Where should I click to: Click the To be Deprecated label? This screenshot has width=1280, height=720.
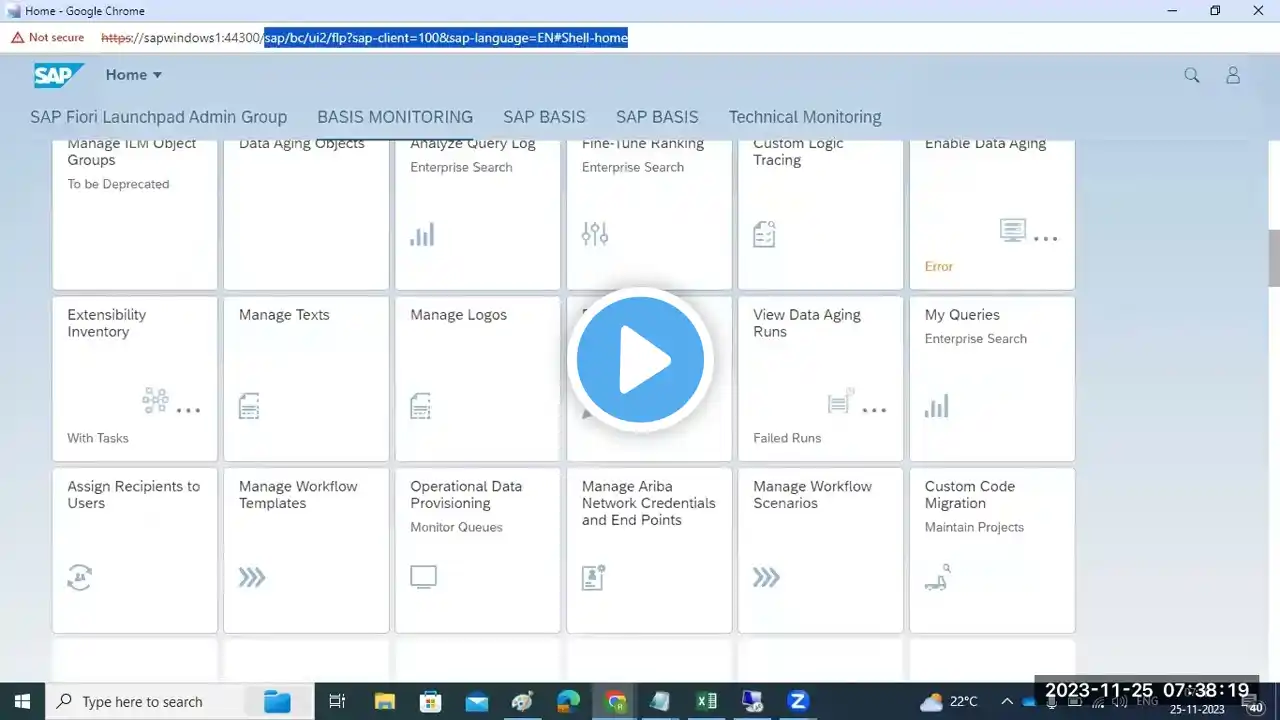coord(118,184)
